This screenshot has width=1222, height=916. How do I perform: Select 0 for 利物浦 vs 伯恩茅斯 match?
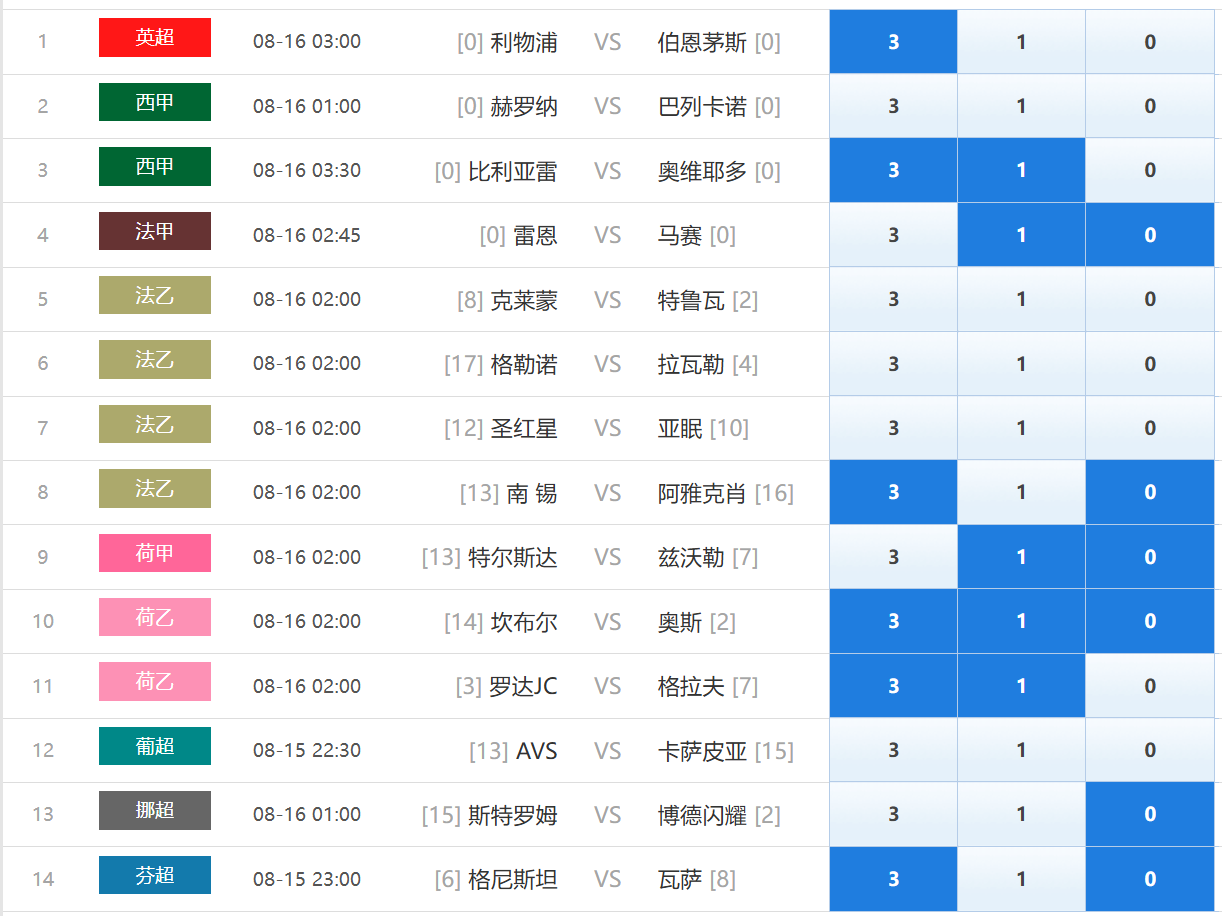pos(1150,42)
